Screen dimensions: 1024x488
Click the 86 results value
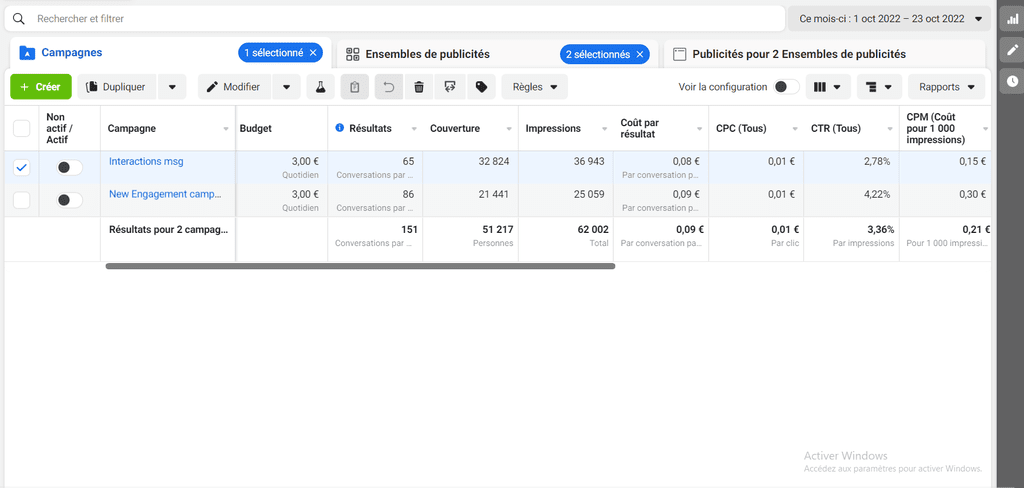[409, 194]
